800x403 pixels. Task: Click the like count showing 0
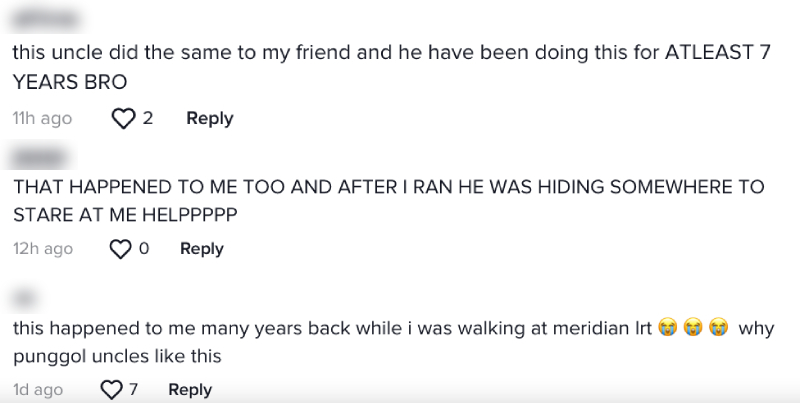[x=144, y=248]
